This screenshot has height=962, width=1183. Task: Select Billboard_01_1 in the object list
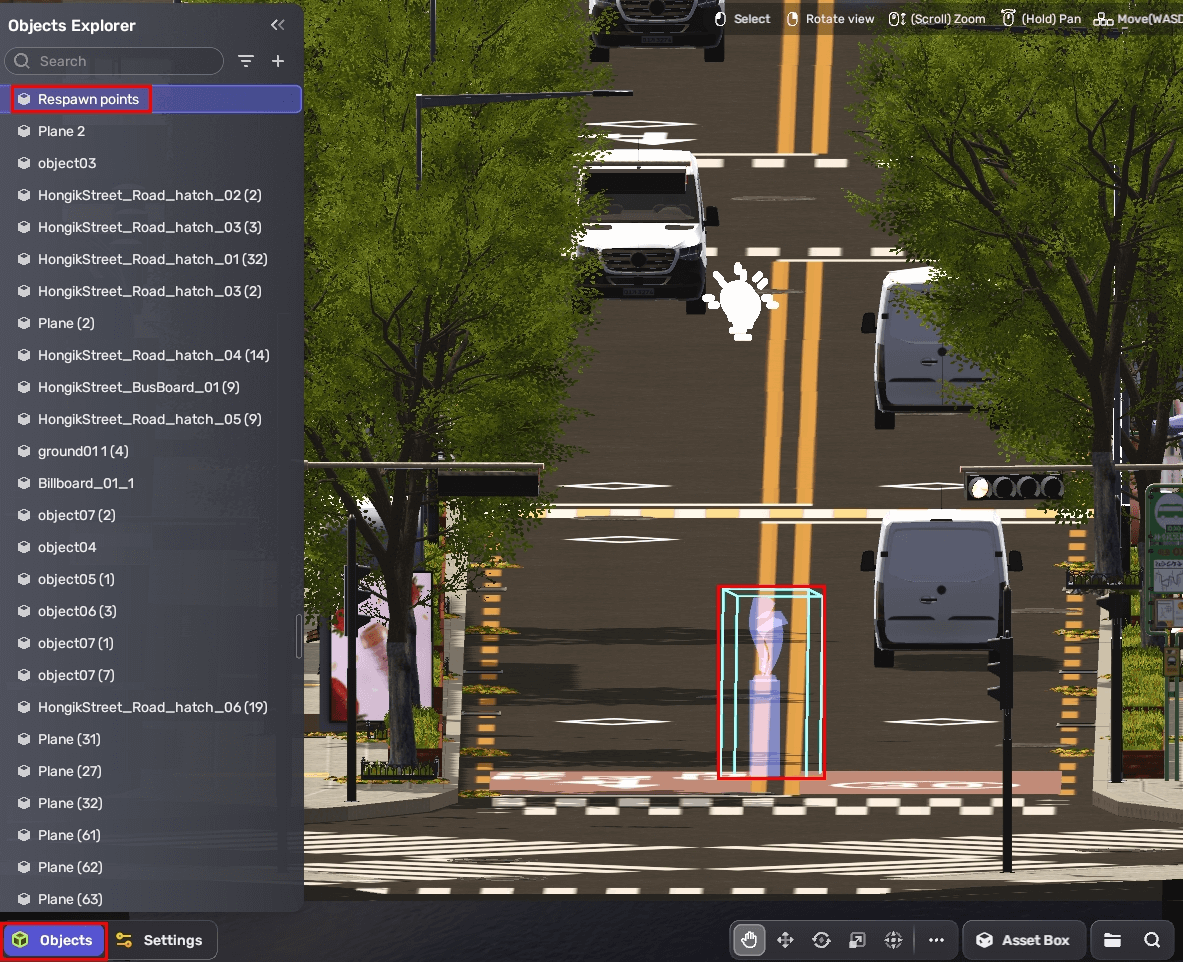click(86, 483)
